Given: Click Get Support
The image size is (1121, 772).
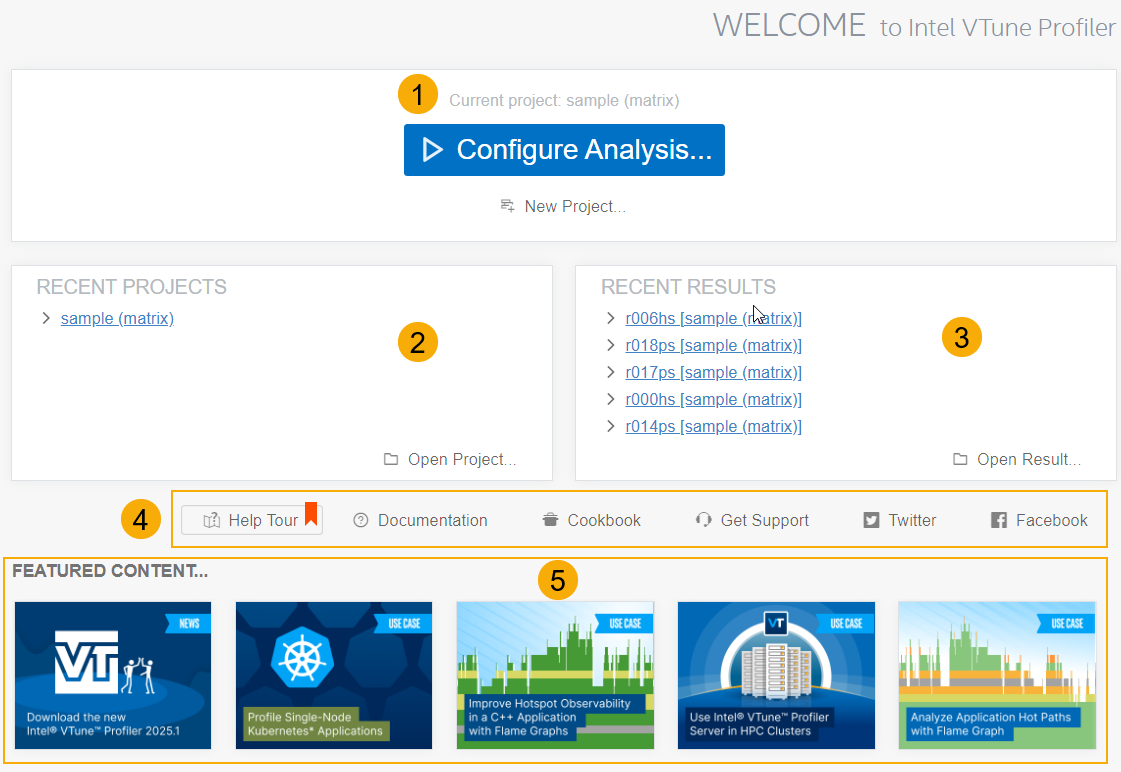Looking at the screenshot, I should click(752, 520).
